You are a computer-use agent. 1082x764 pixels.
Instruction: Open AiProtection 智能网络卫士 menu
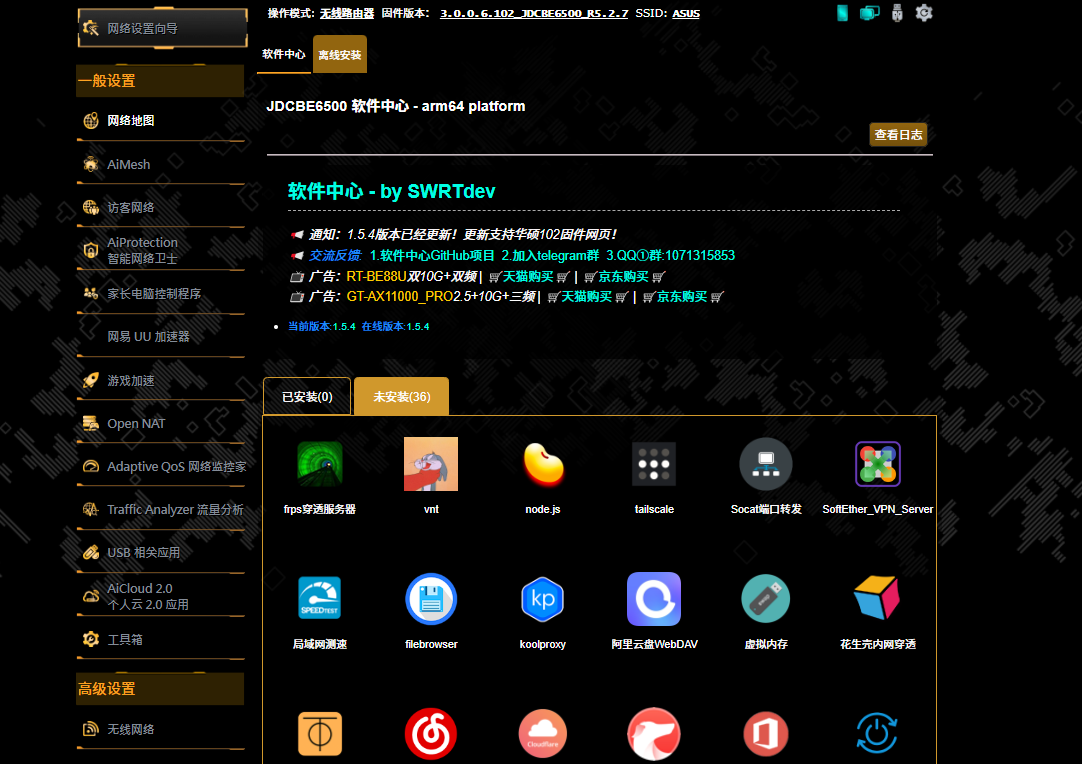(x=161, y=251)
